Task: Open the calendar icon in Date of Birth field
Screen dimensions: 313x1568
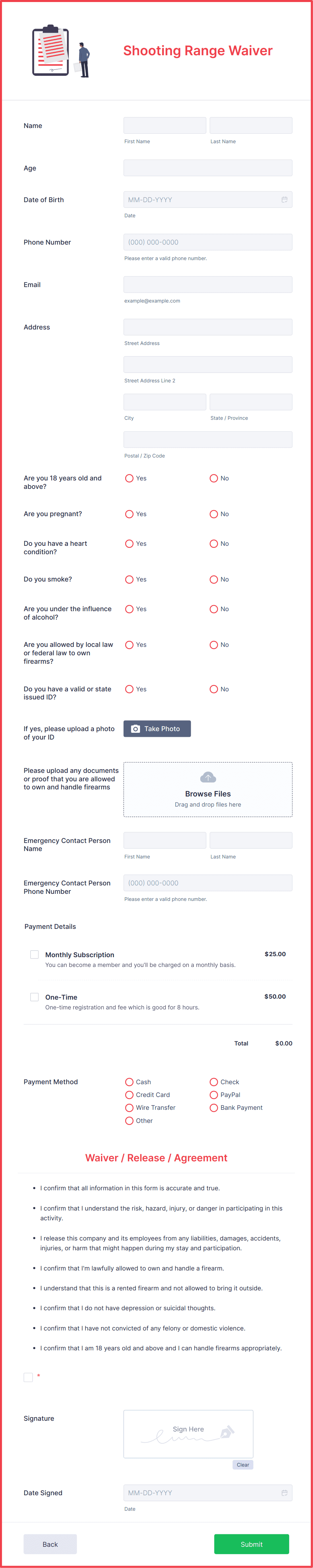Action: tap(285, 199)
